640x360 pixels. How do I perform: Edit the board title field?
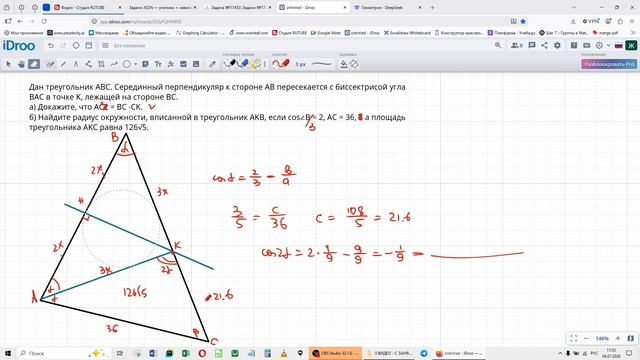pos(129,46)
